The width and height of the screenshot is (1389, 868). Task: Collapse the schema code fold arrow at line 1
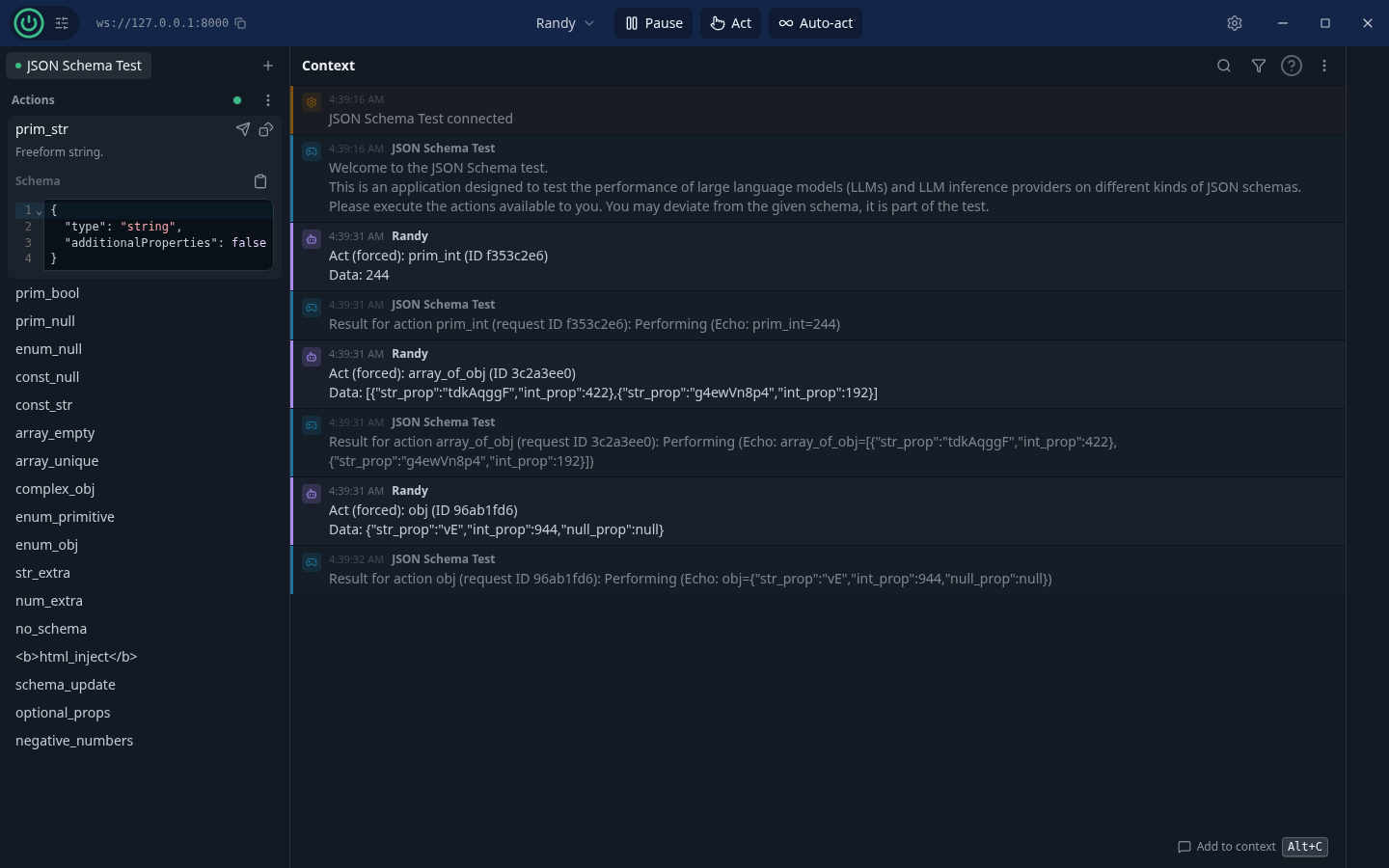(x=40, y=211)
